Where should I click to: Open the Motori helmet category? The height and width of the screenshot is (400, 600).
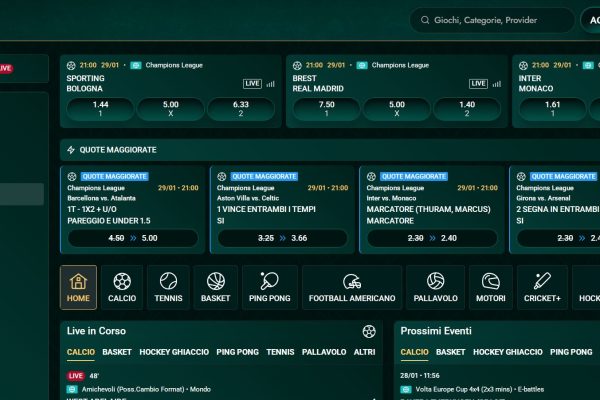click(x=491, y=287)
